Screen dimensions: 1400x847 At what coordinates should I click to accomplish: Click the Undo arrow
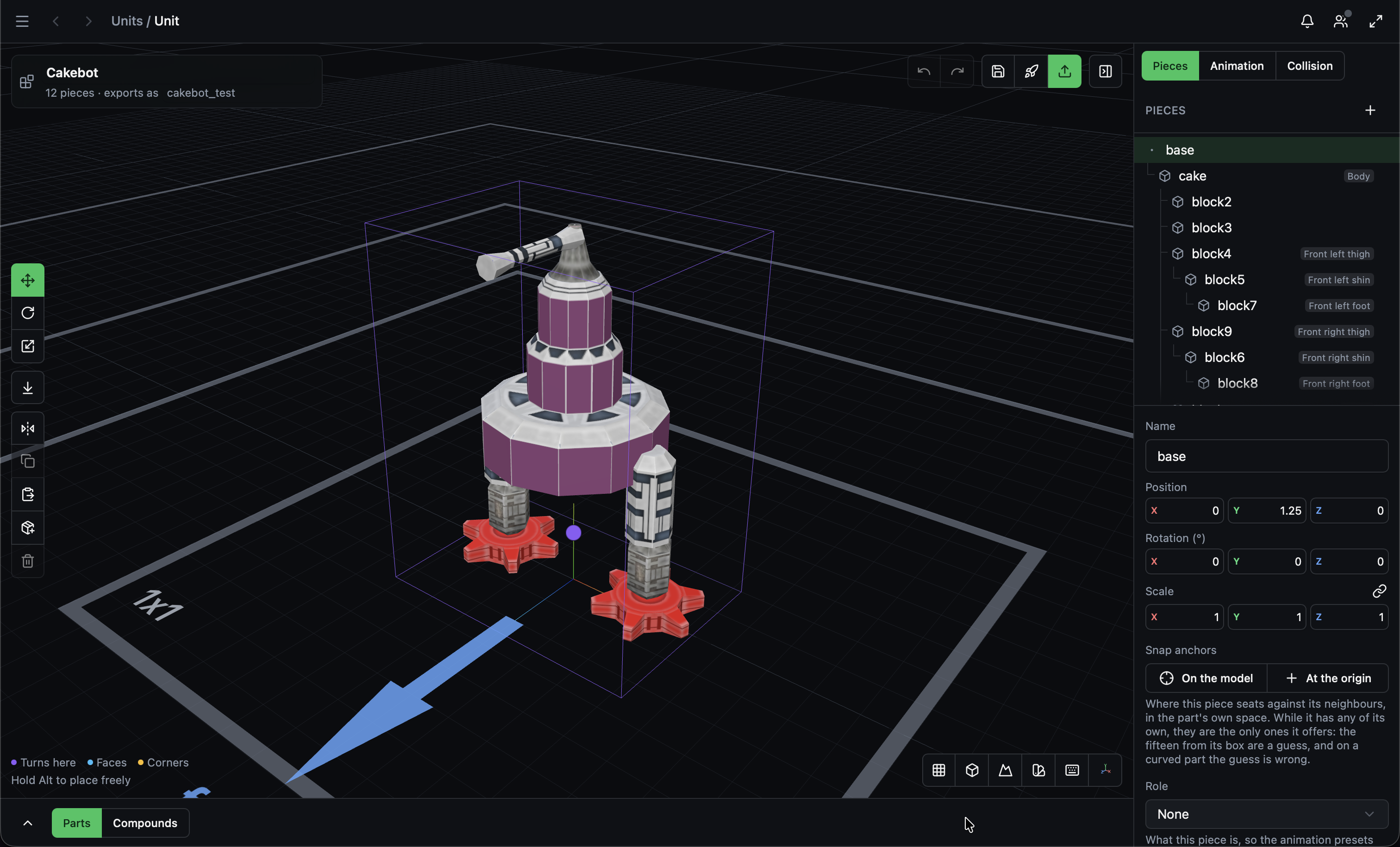[x=924, y=71]
